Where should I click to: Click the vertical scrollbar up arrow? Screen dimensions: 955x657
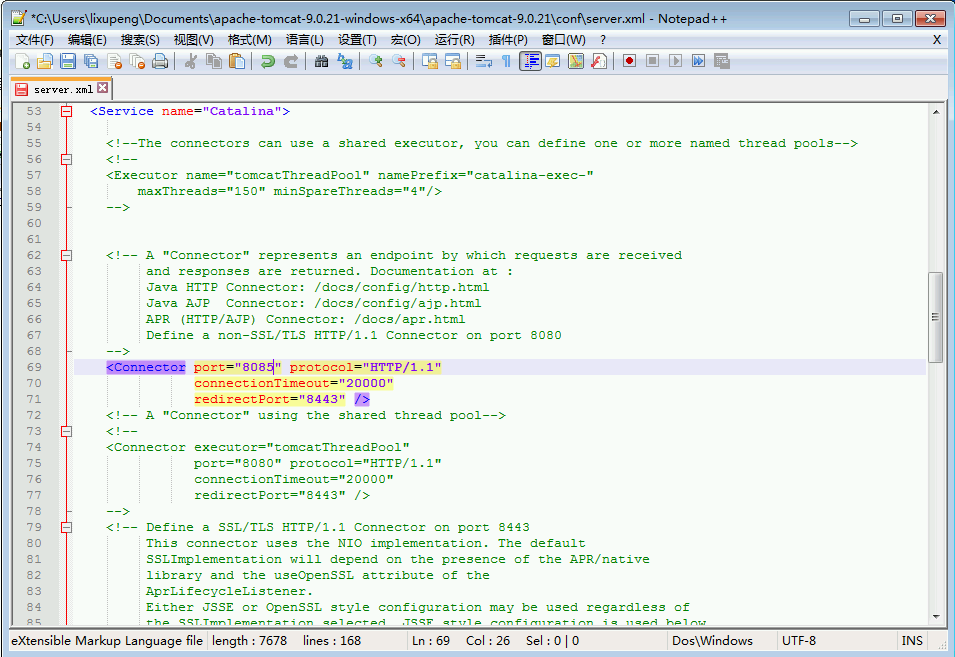coord(936,112)
